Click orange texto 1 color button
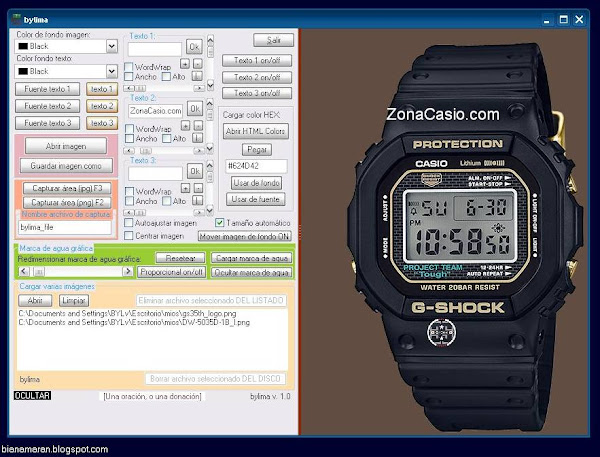Image resolution: width=600 pixels, height=457 pixels. point(102,89)
